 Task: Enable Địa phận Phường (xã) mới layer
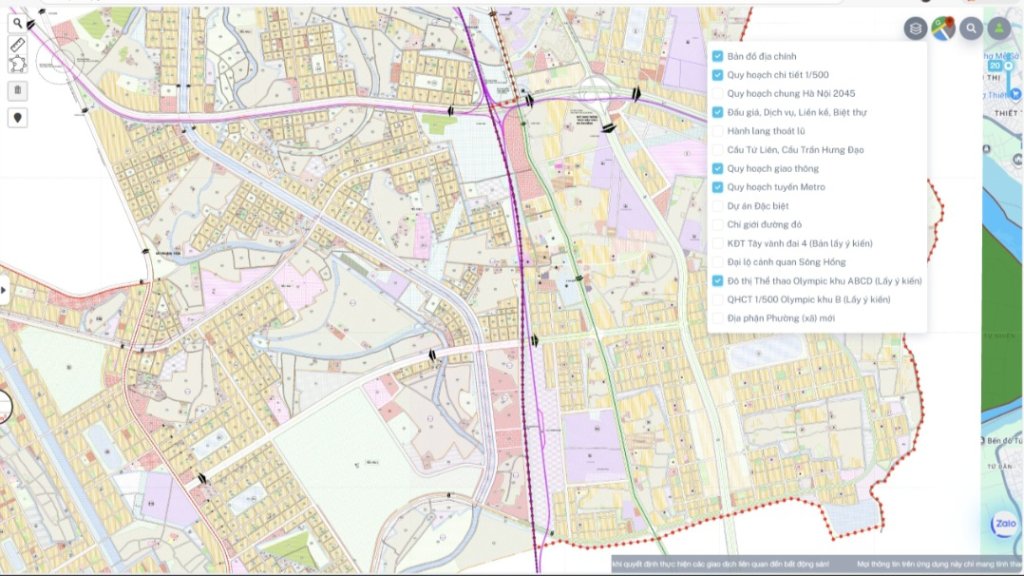[717, 318]
